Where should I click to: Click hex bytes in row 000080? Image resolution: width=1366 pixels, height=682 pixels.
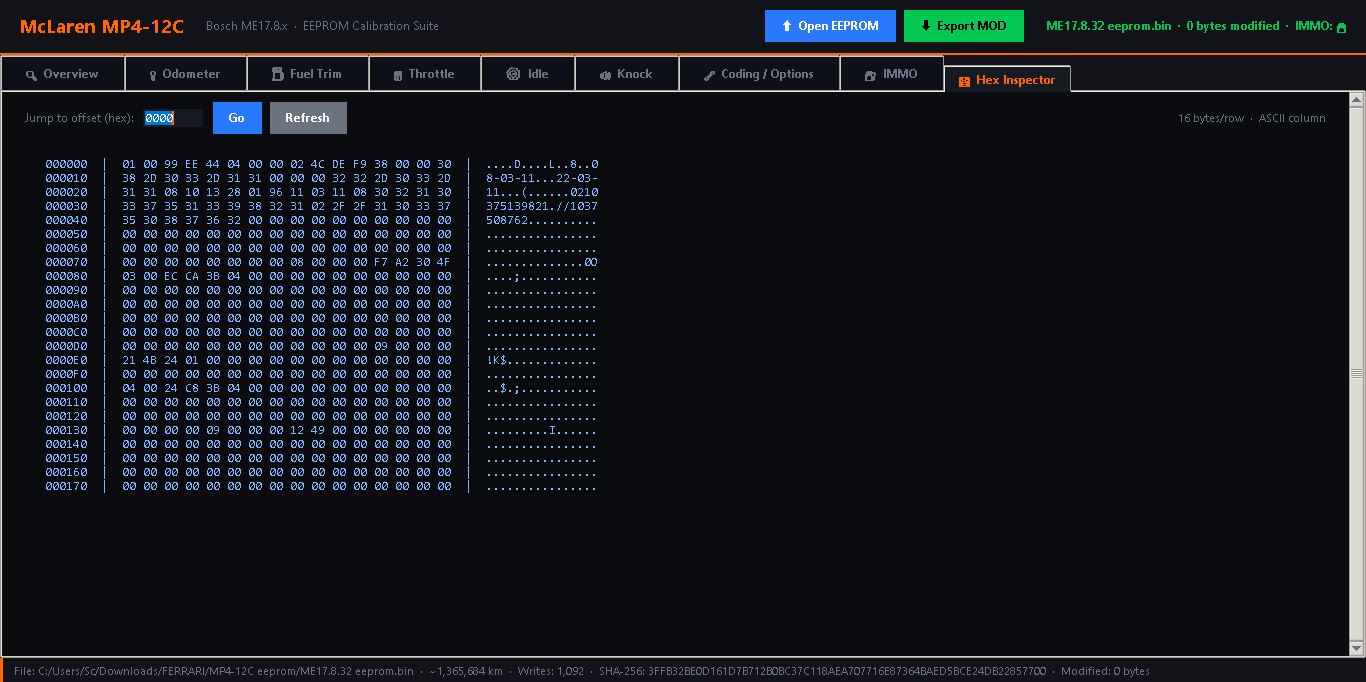pyautogui.click(x=287, y=276)
